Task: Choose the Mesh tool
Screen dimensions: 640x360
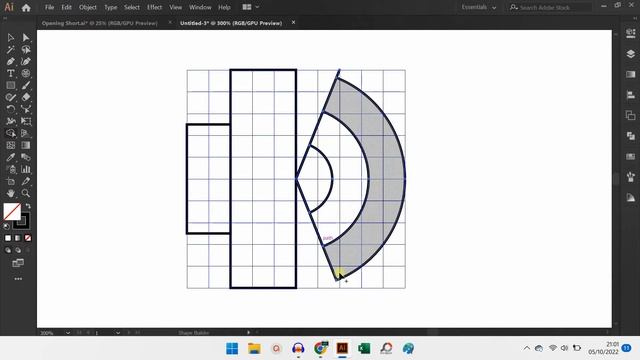Action: [11, 145]
